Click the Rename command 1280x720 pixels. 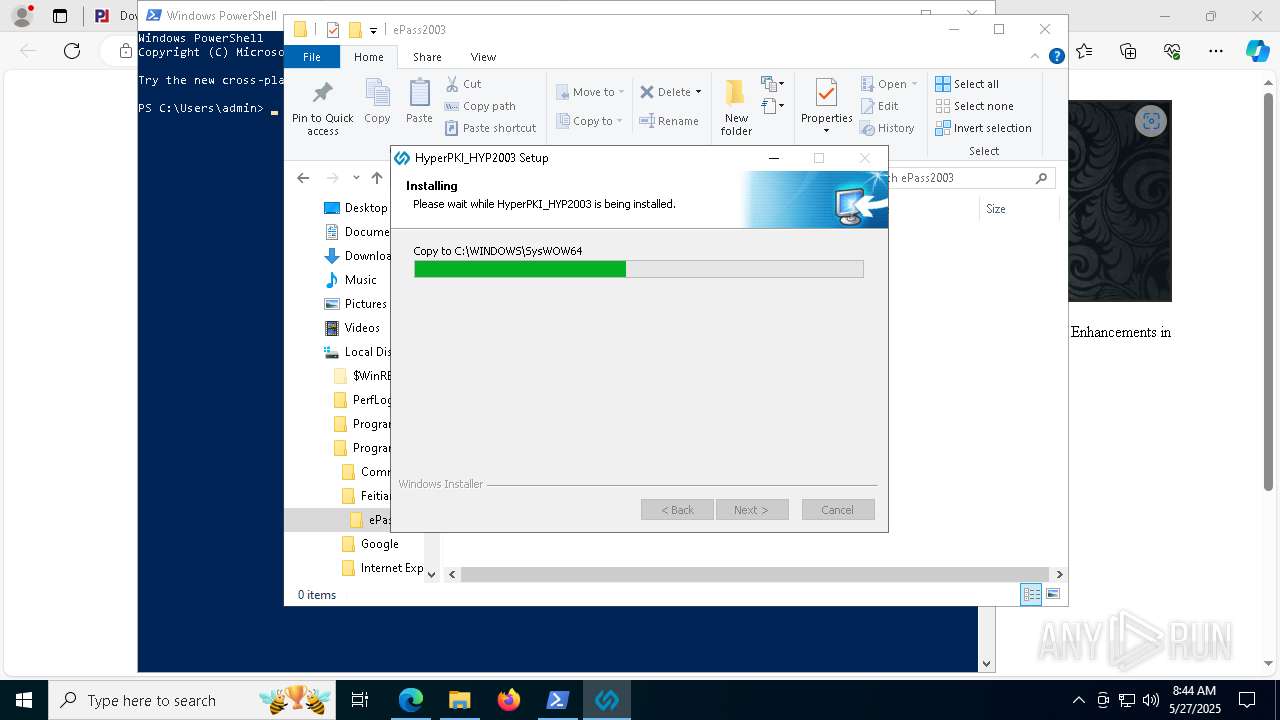[669, 121]
